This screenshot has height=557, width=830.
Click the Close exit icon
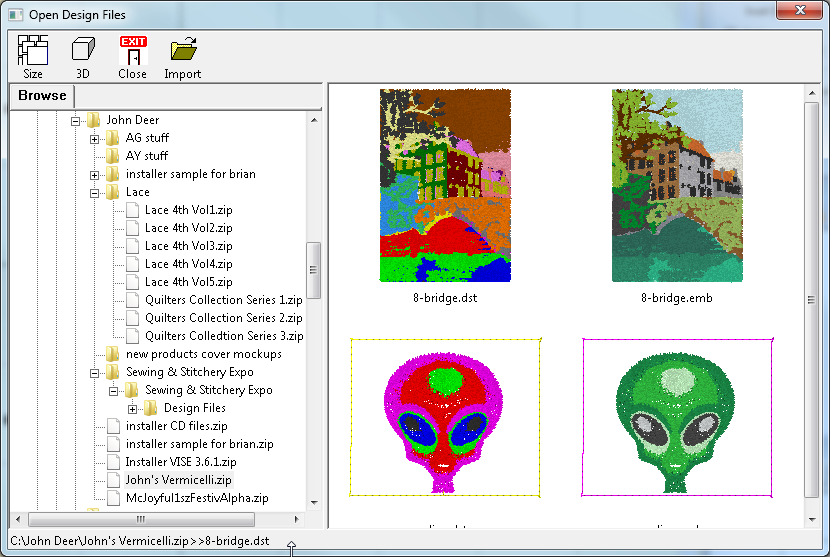coord(132,52)
